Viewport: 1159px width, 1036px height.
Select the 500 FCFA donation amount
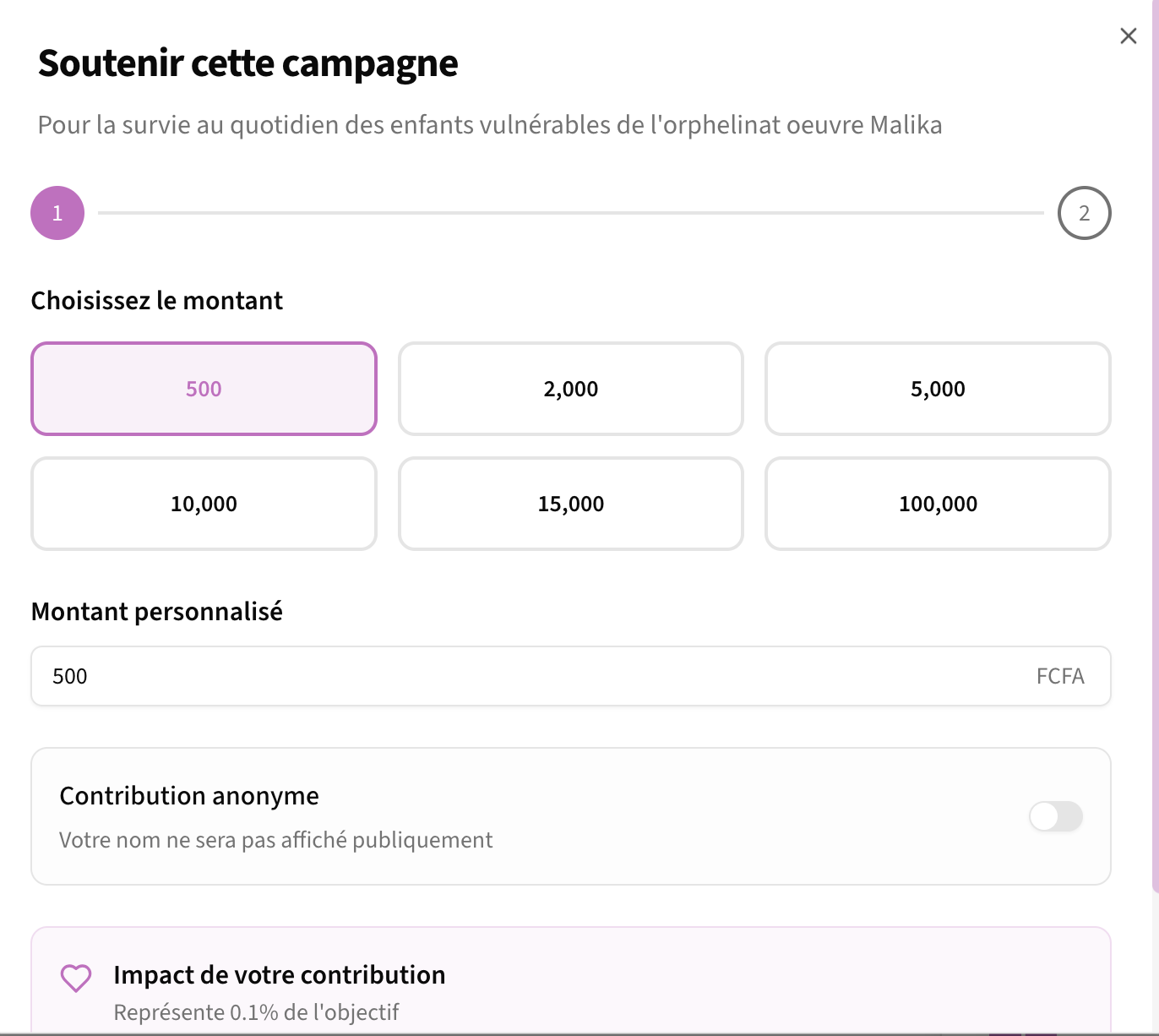[x=204, y=389]
